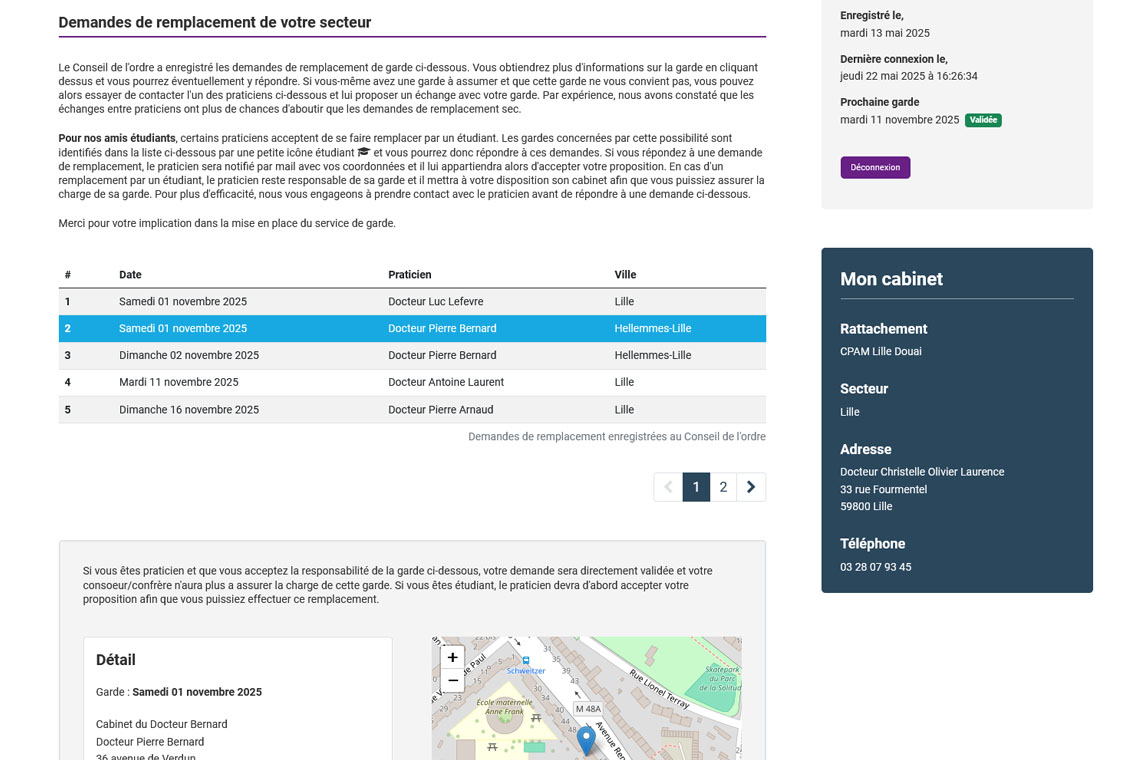Click the Praticien column header

point(409,275)
